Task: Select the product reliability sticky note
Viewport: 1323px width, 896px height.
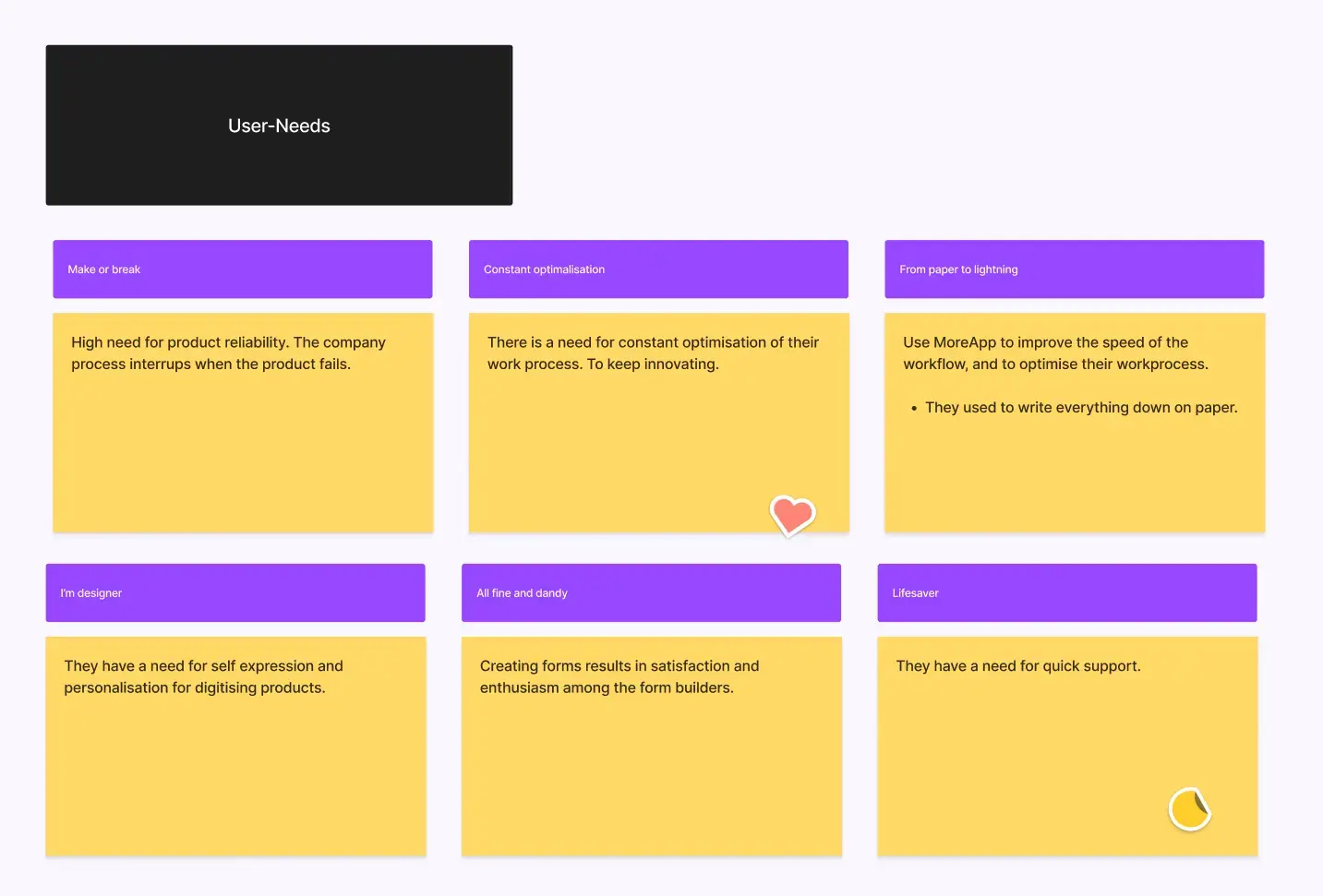Action: [x=242, y=422]
